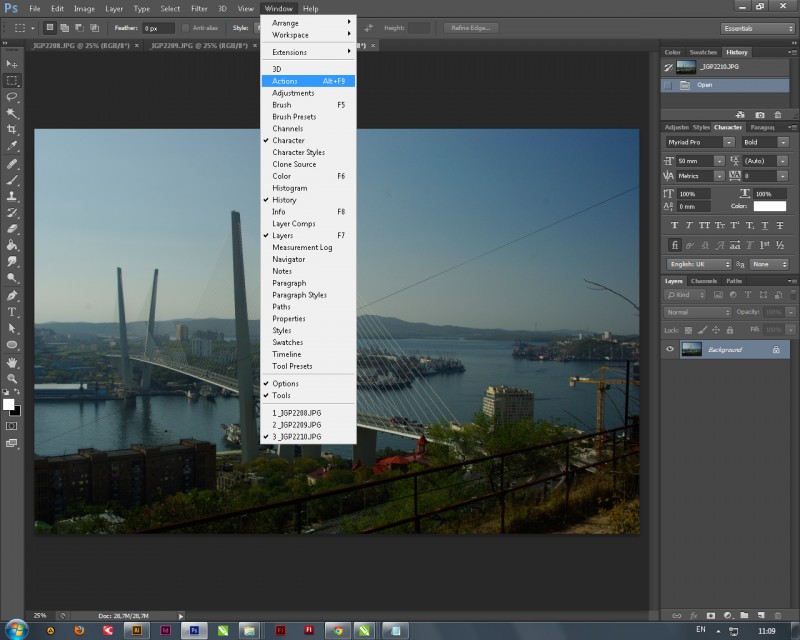800x640 pixels.
Task: Delete current state in History panel
Action: [779, 116]
